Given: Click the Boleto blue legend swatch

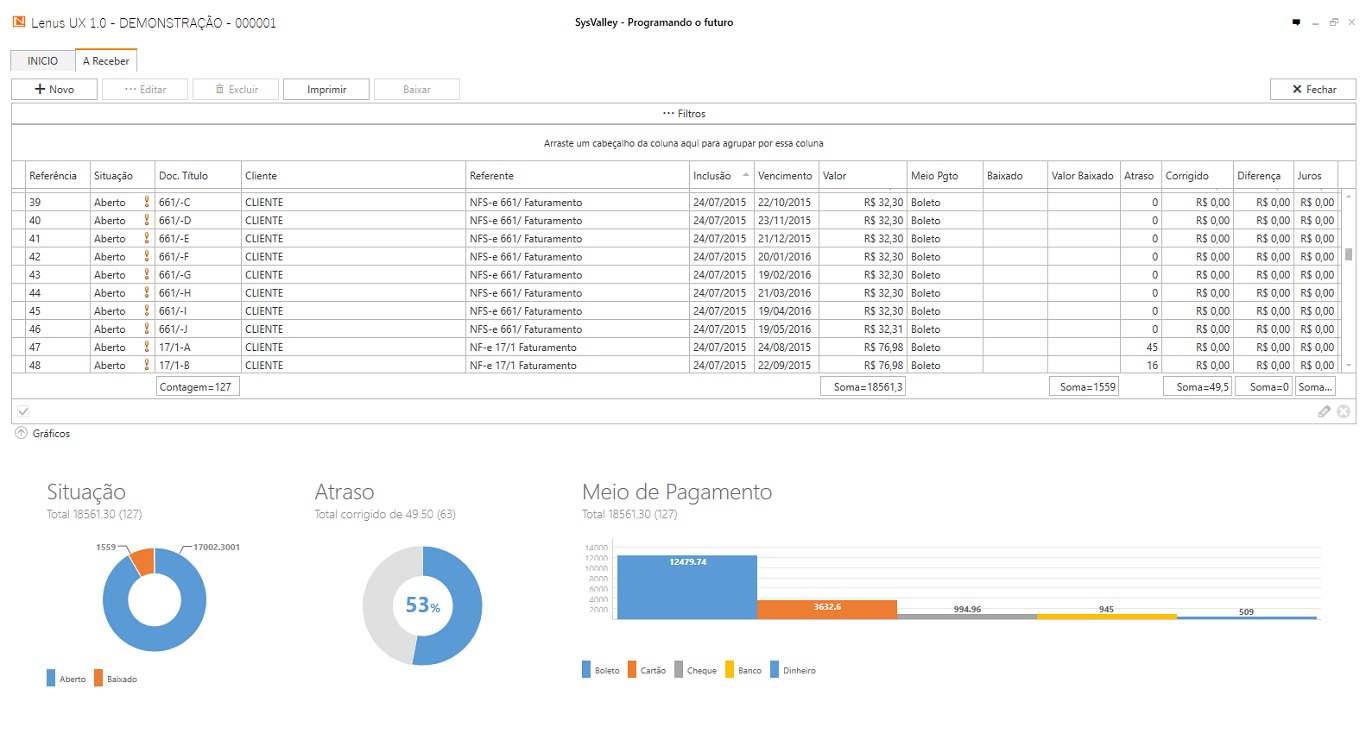Looking at the screenshot, I should click(586, 670).
